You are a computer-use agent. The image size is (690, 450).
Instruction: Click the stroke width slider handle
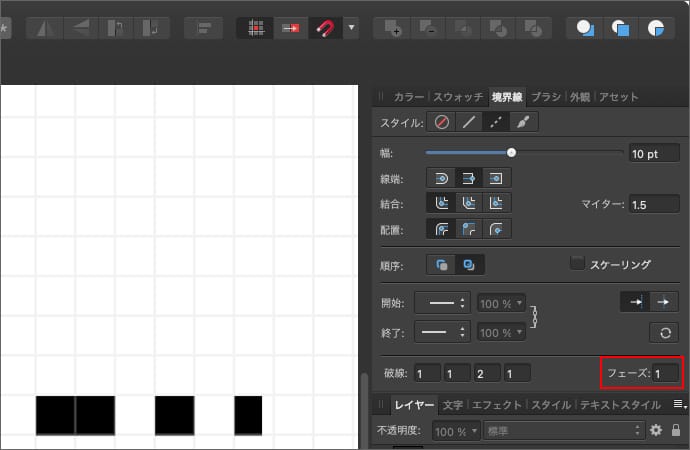pos(511,153)
